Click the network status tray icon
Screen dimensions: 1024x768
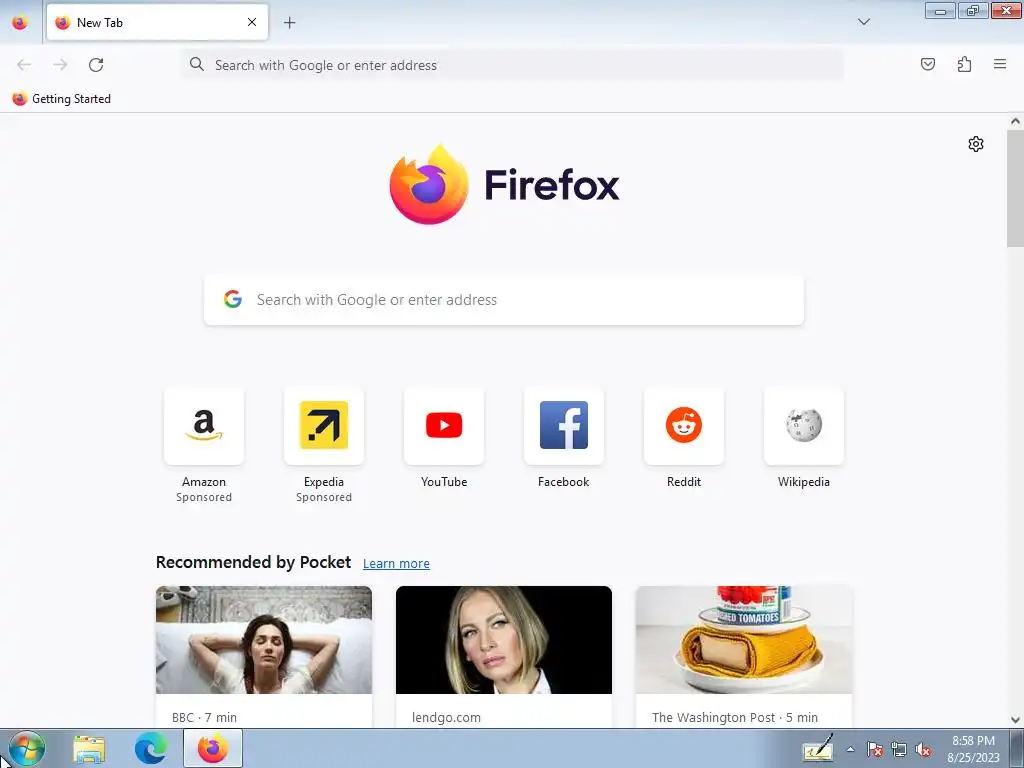pos(899,749)
